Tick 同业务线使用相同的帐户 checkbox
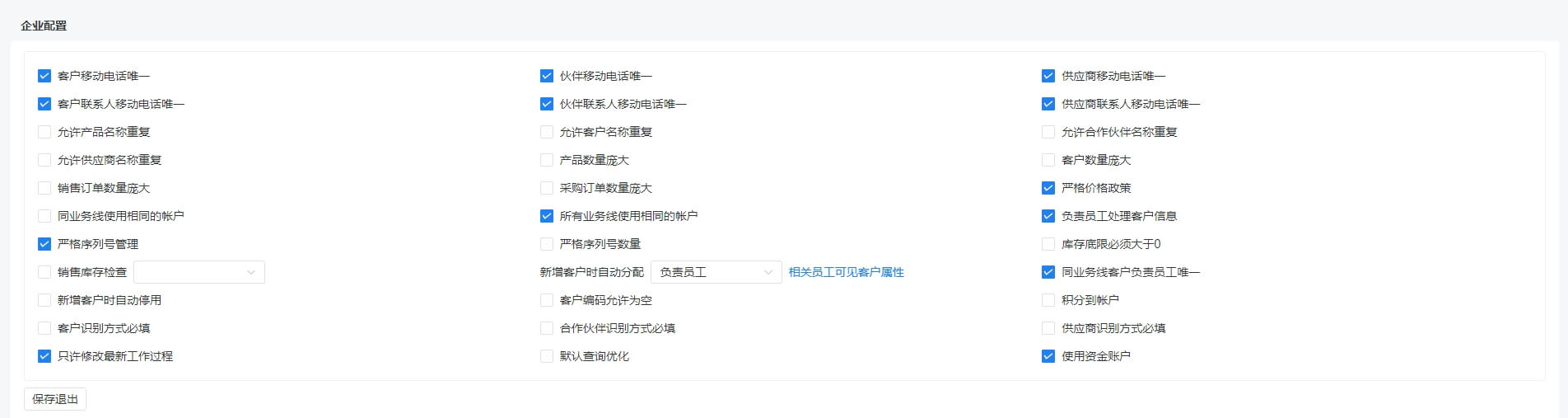Viewport: 1568px width, 418px height. 44,216
